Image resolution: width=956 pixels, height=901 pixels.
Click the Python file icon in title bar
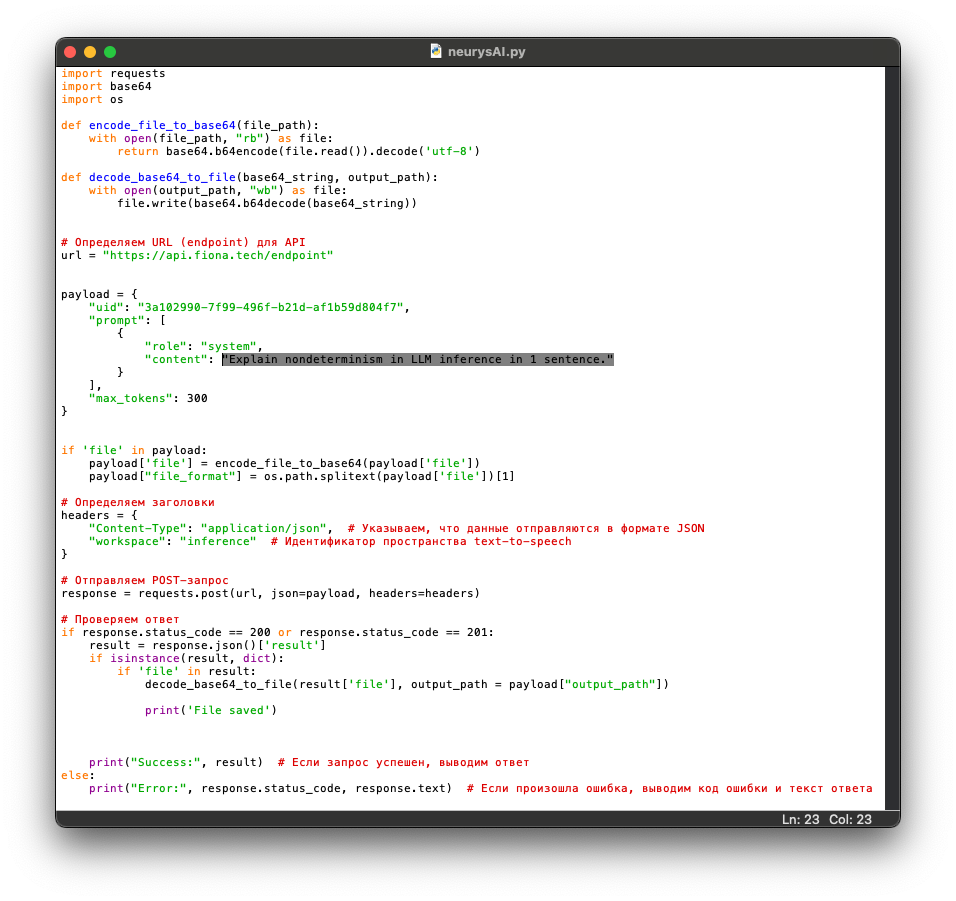pos(436,51)
